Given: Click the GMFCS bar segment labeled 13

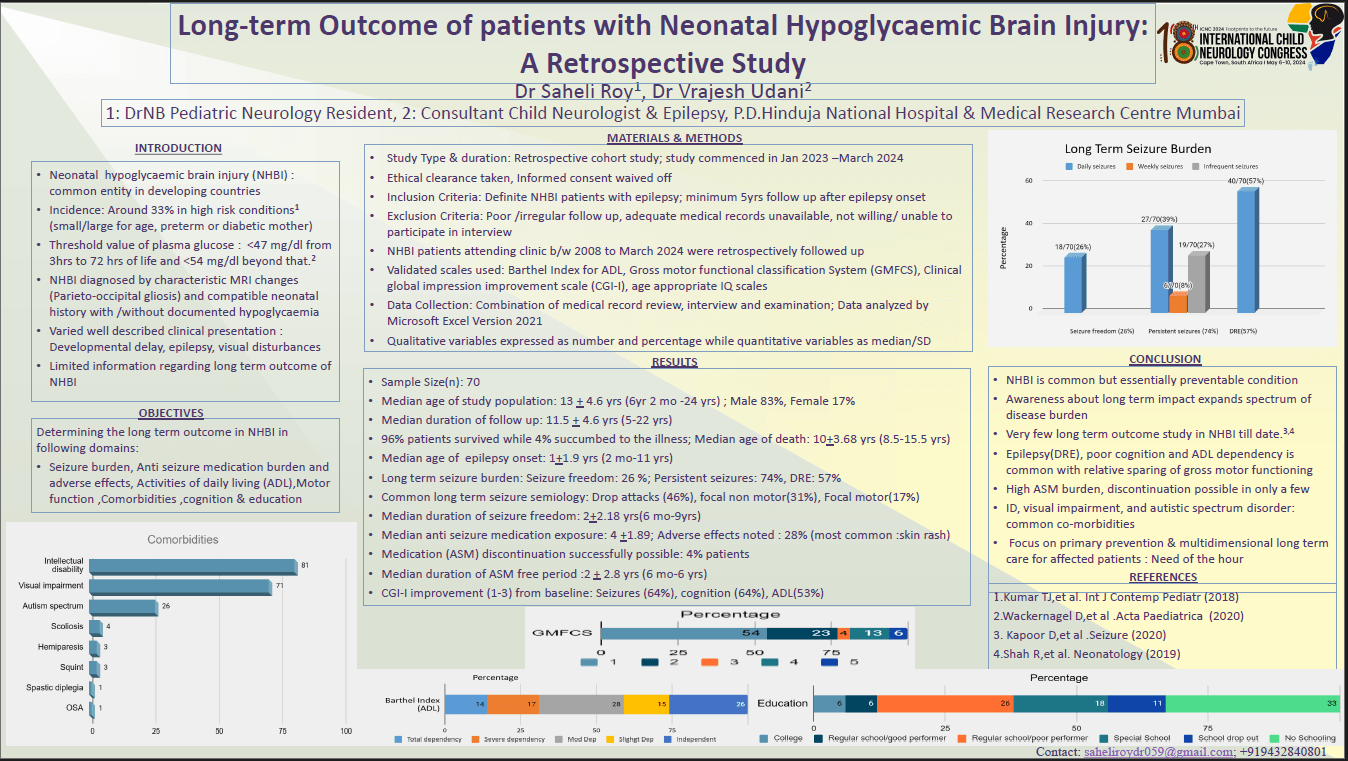Looking at the screenshot, I should click(869, 633).
